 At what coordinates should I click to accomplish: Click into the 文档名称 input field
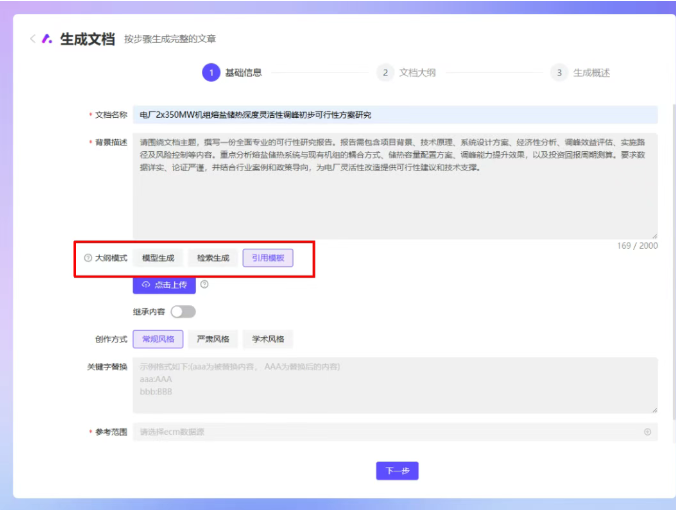[x=394, y=115]
